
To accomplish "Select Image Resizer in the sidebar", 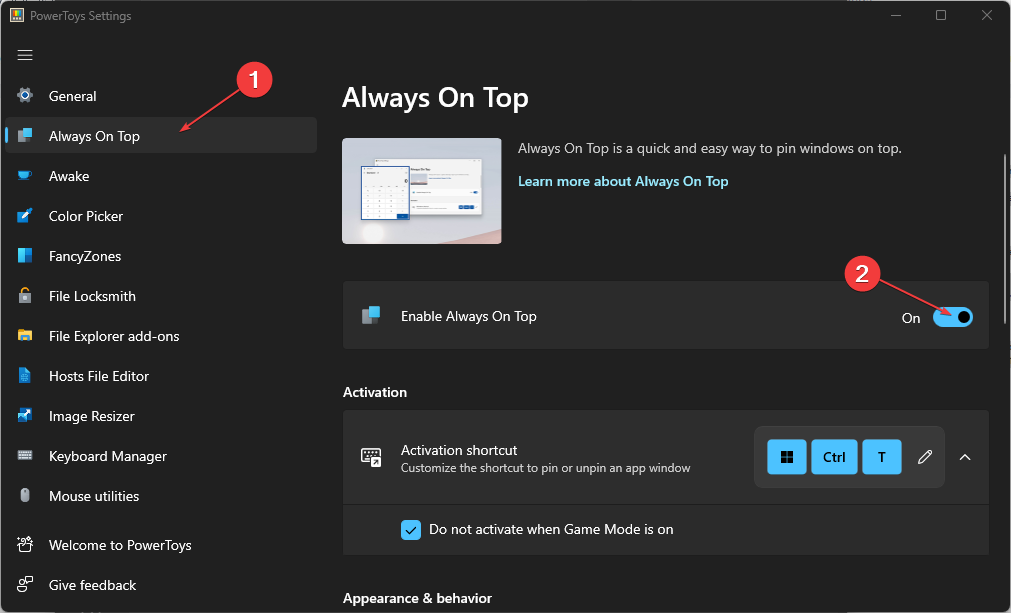I will (x=161, y=415).
